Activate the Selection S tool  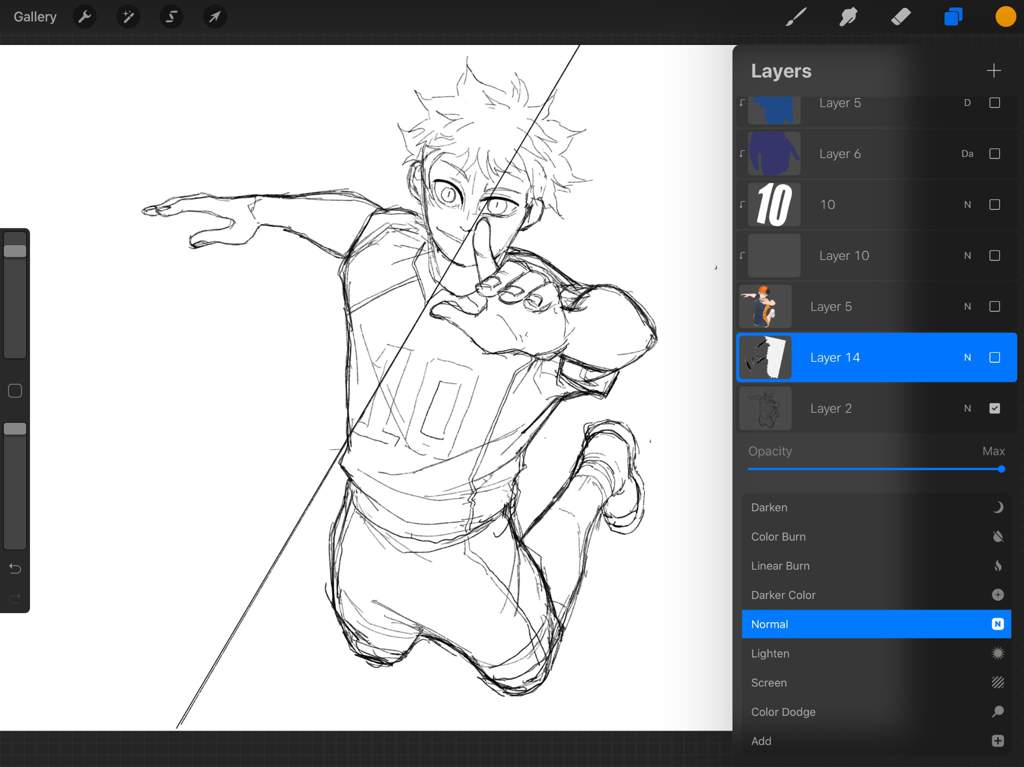(x=171, y=17)
